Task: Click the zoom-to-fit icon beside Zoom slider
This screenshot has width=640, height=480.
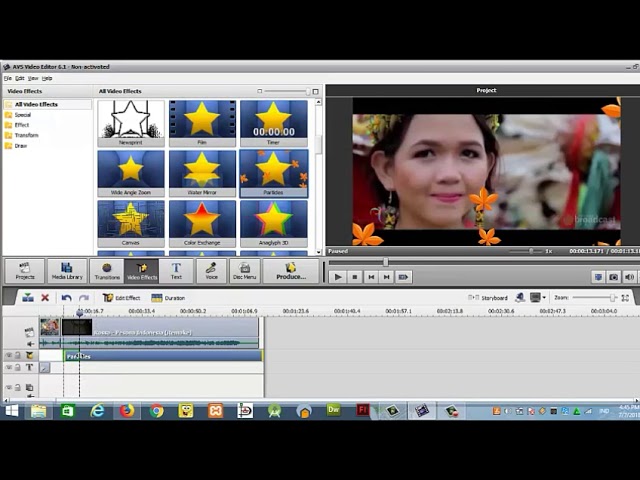Action: pyautogui.click(x=625, y=298)
